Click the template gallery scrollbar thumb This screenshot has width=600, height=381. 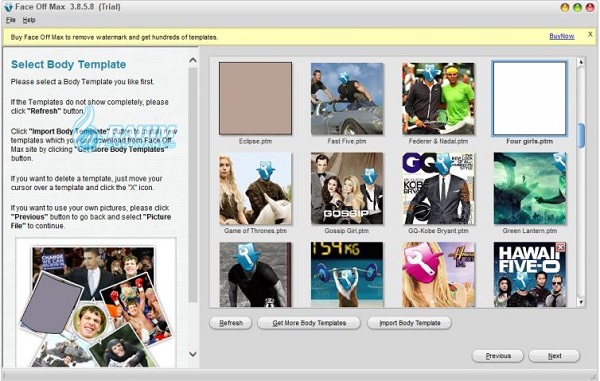(581, 135)
